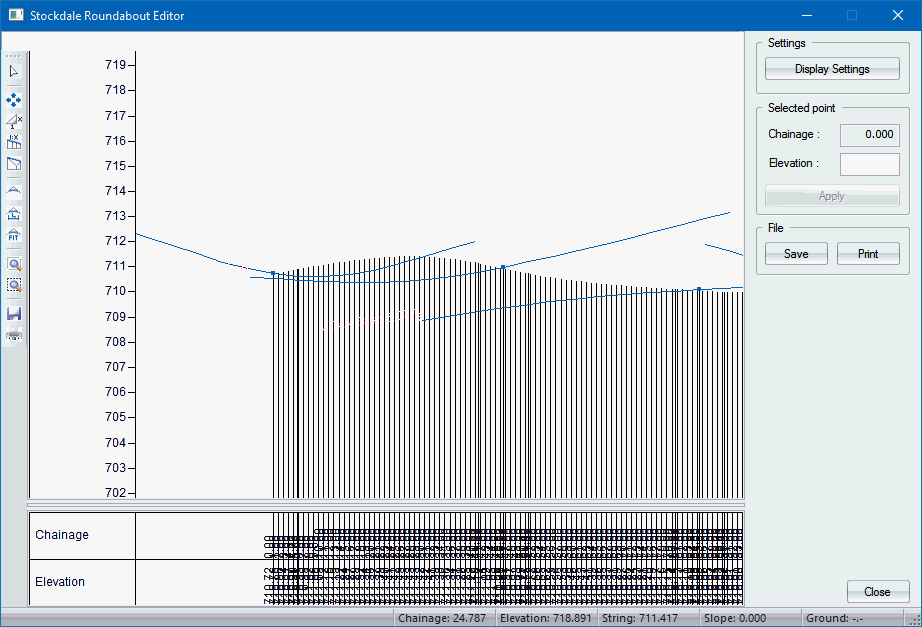Click the Elevation row label in table

(60, 582)
